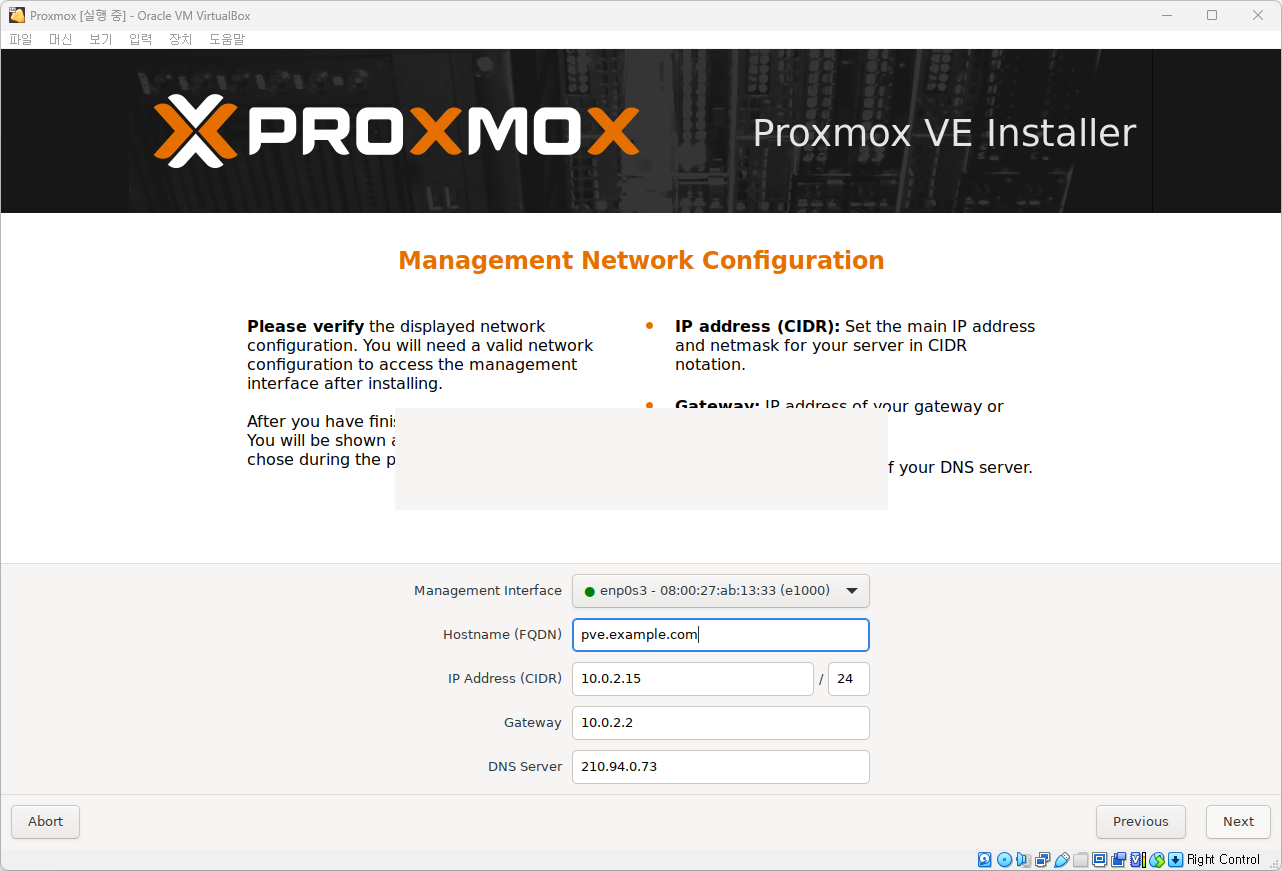Open the audio status icon
Image resolution: width=1282 pixels, height=871 pixels.
1023,860
